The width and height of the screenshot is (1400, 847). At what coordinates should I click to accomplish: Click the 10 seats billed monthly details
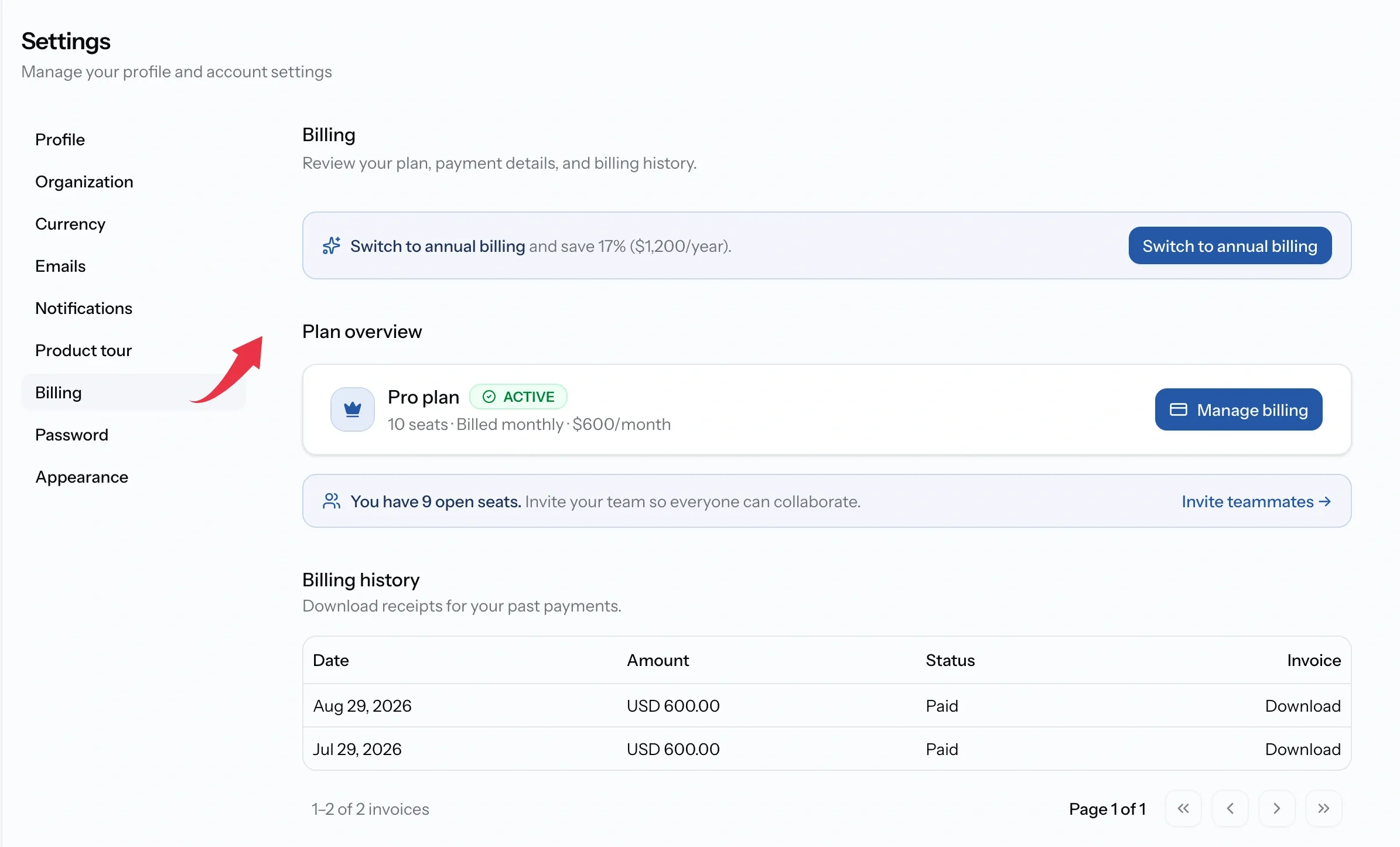pyautogui.click(x=529, y=424)
